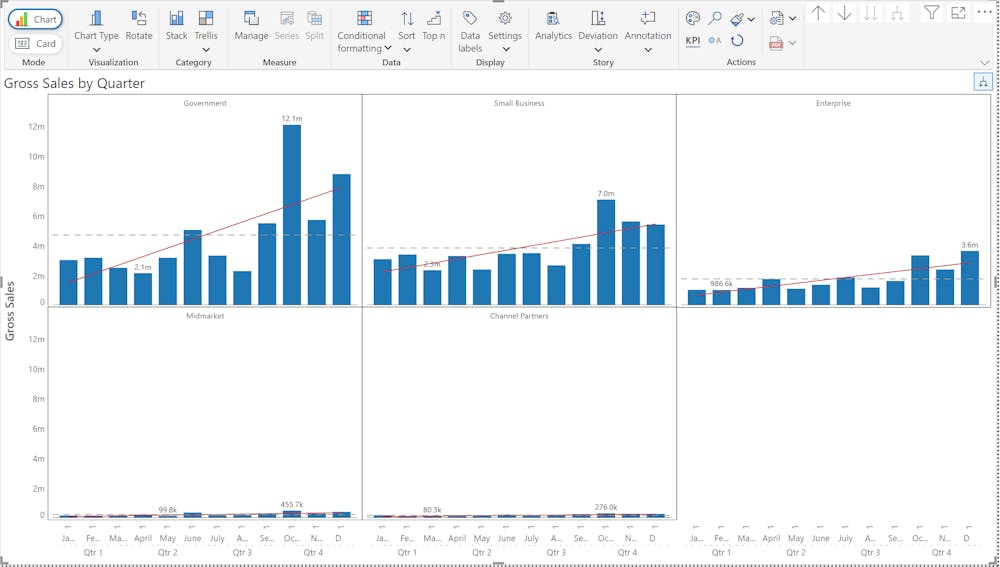Click the drill up arrow

(x=818, y=12)
